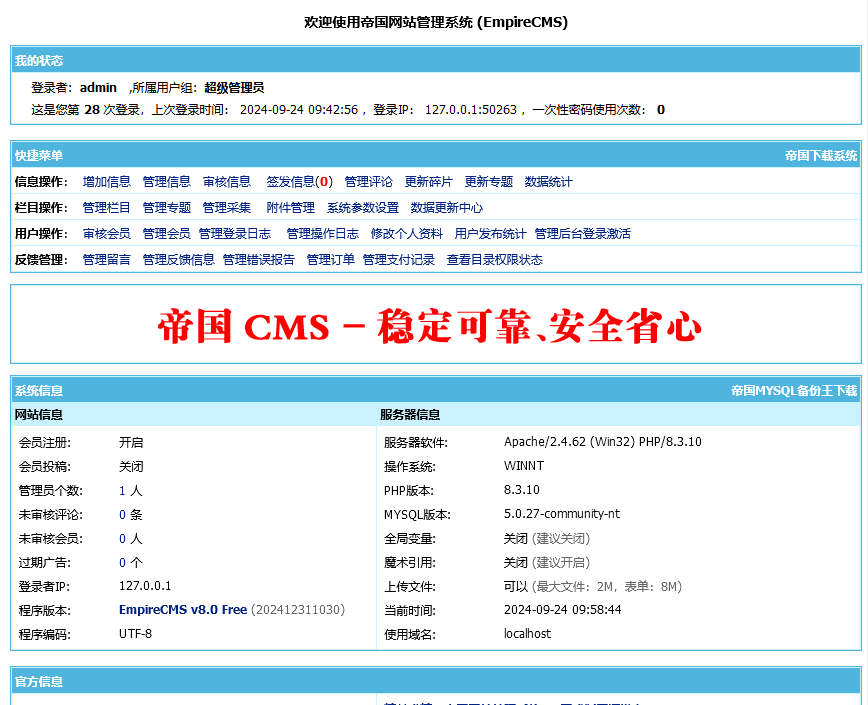Image resolution: width=868 pixels, height=705 pixels.
Task: Open 增加信息 to add new content
Action: point(104,181)
